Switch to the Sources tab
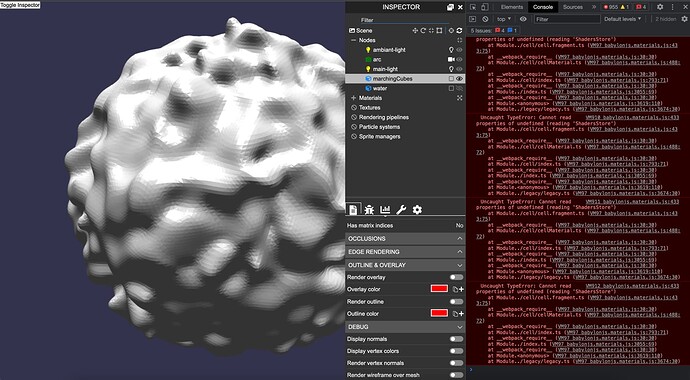This screenshot has height=380, width=690. (x=573, y=7)
